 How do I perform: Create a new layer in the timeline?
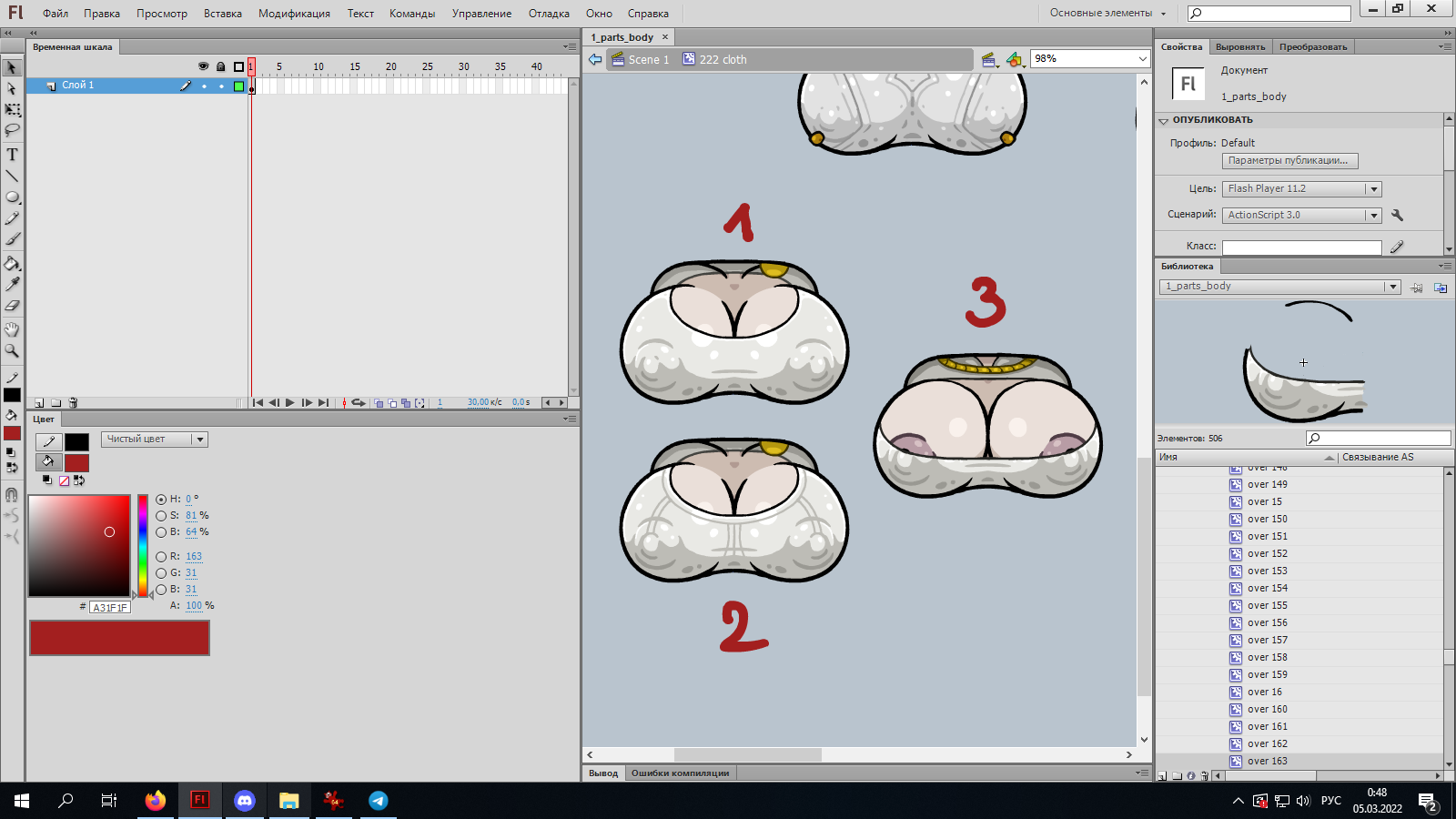[x=39, y=402]
